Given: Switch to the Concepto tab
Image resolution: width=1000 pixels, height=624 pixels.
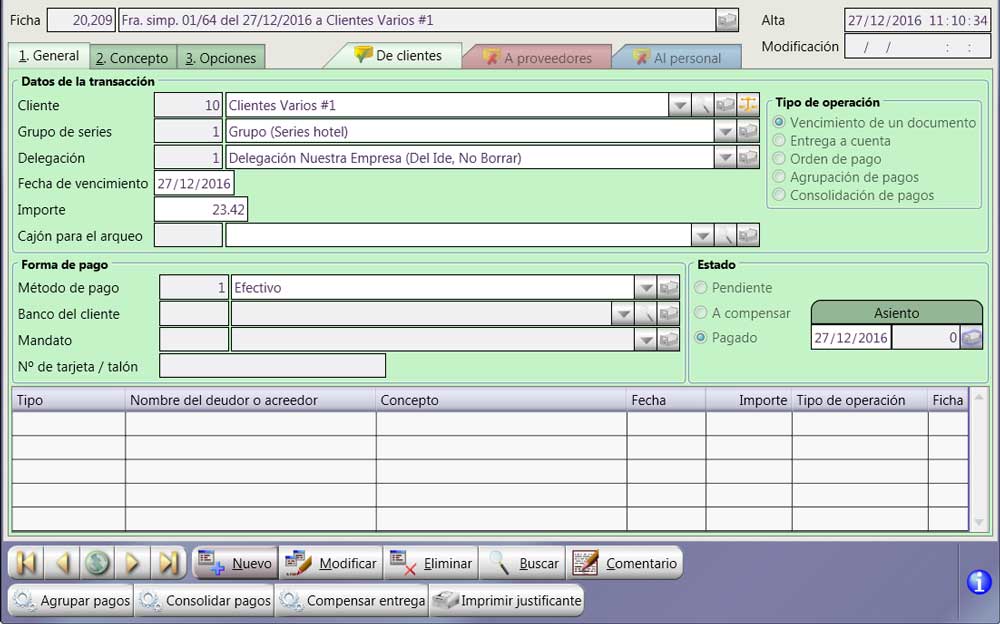Looking at the screenshot, I should tap(133, 58).
